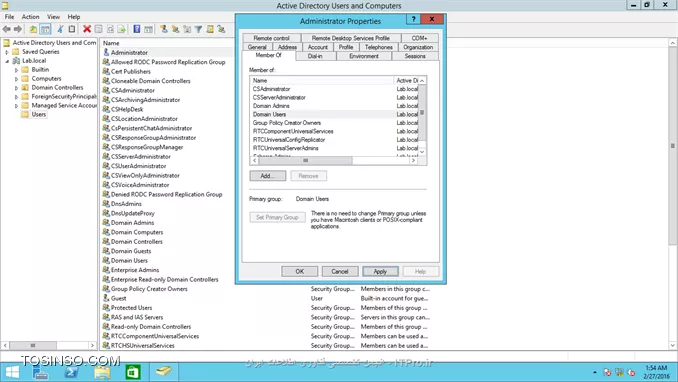Open the green store taskbar icon
Image resolution: width=678 pixels, height=382 pixels.
pos(133,372)
